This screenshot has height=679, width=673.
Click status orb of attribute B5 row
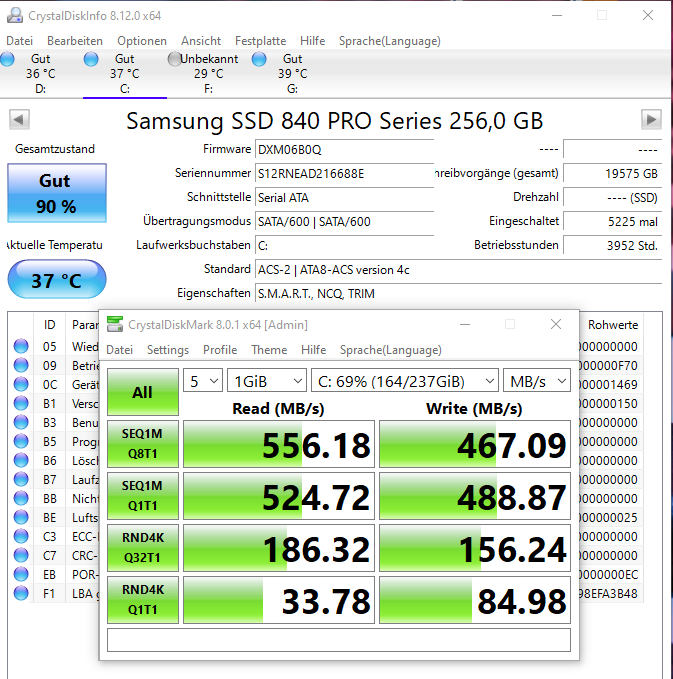click(x=21, y=441)
